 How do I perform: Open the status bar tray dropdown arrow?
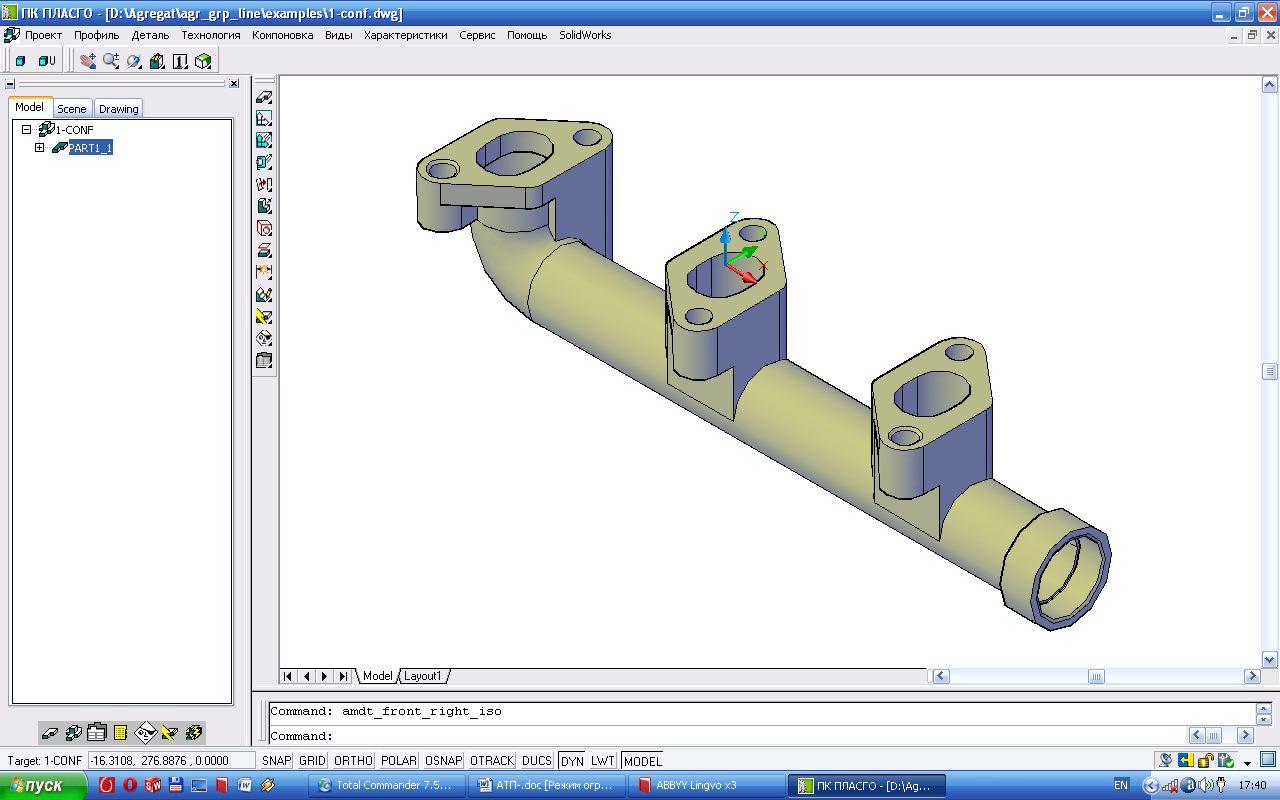(1247, 762)
